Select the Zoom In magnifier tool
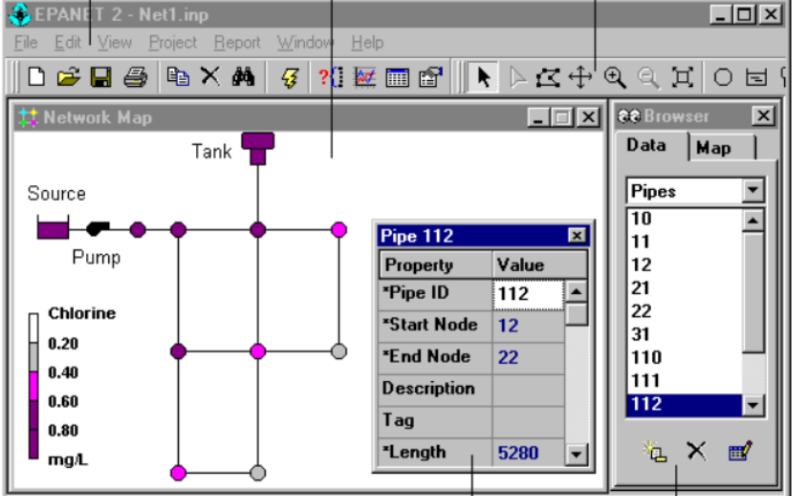The width and height of the screenshot is (792, 496). tap(615, 78)
